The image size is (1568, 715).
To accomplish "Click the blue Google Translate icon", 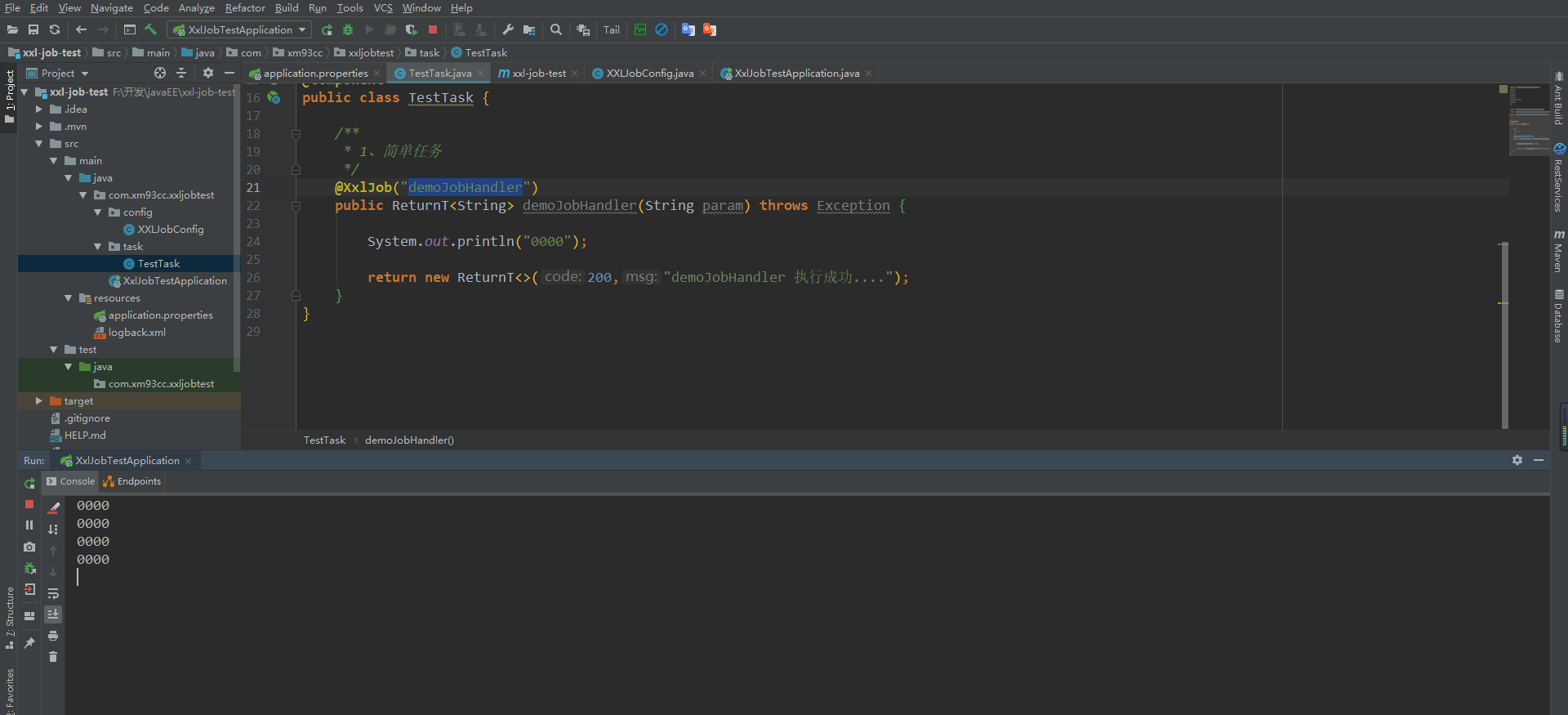I will pyautogui.click(x=688, y=29).
